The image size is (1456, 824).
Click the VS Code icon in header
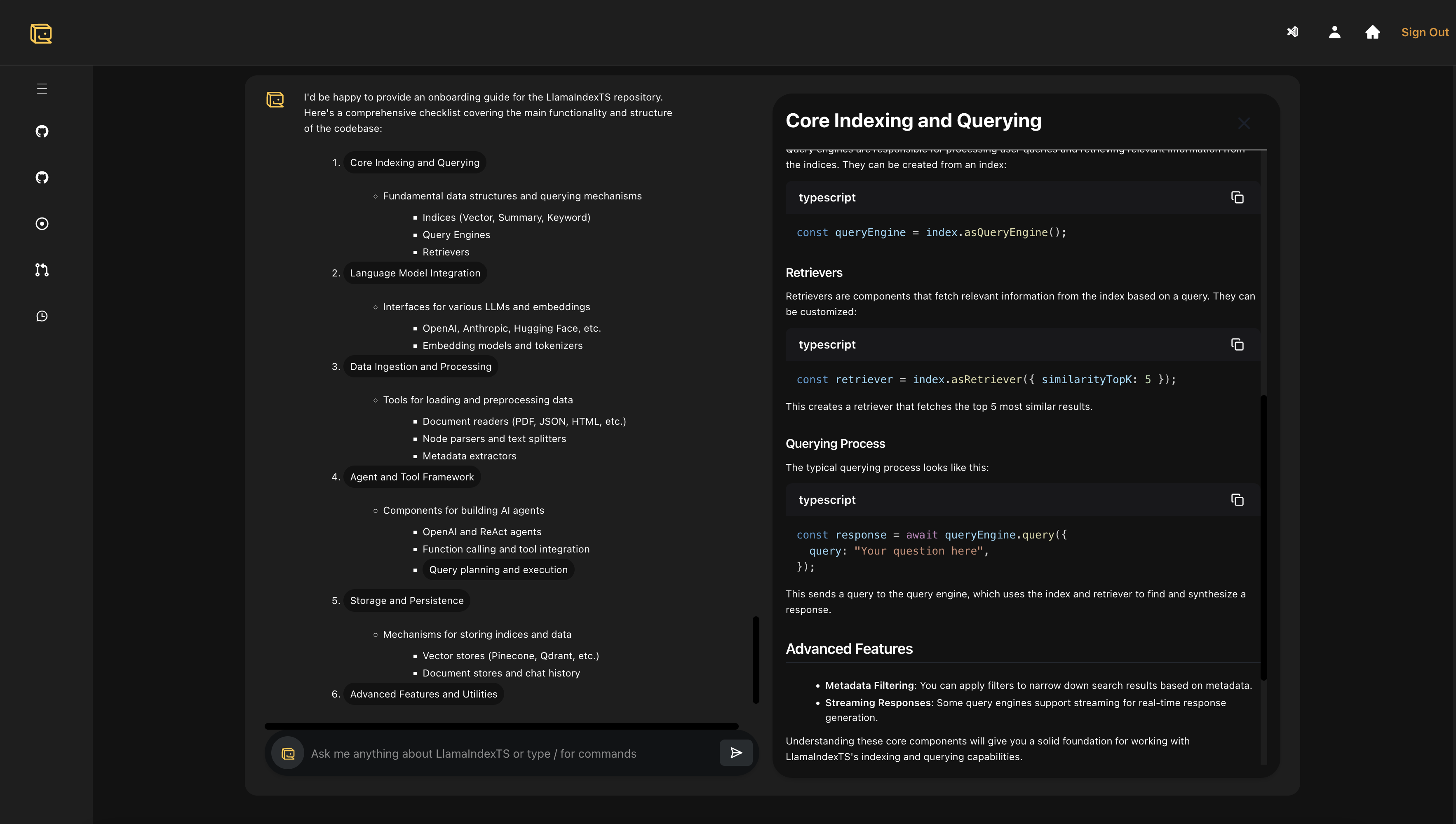pyautogui.click(x=1292, y=32)
